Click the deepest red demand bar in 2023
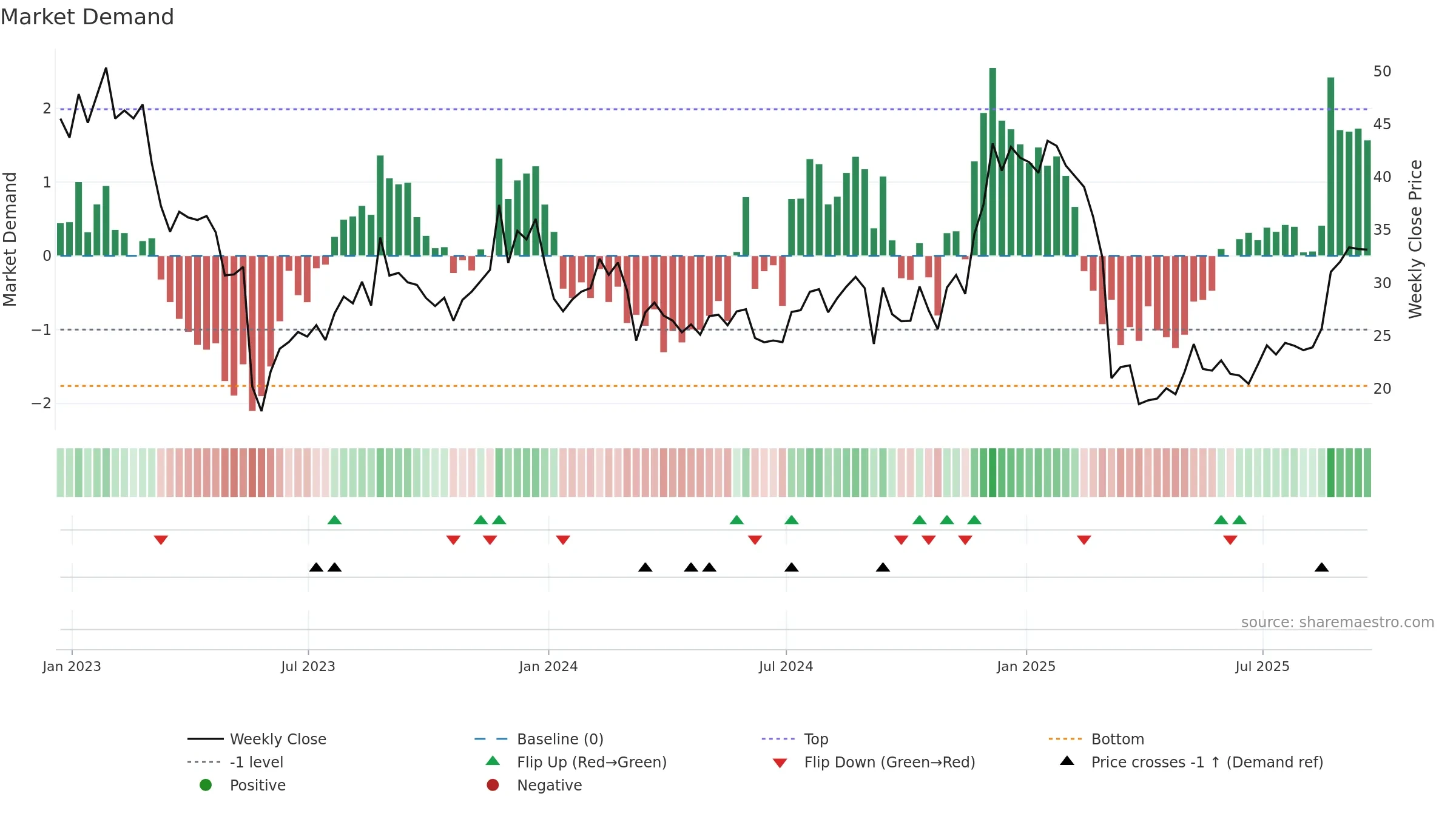 click(x=252, y=333)
